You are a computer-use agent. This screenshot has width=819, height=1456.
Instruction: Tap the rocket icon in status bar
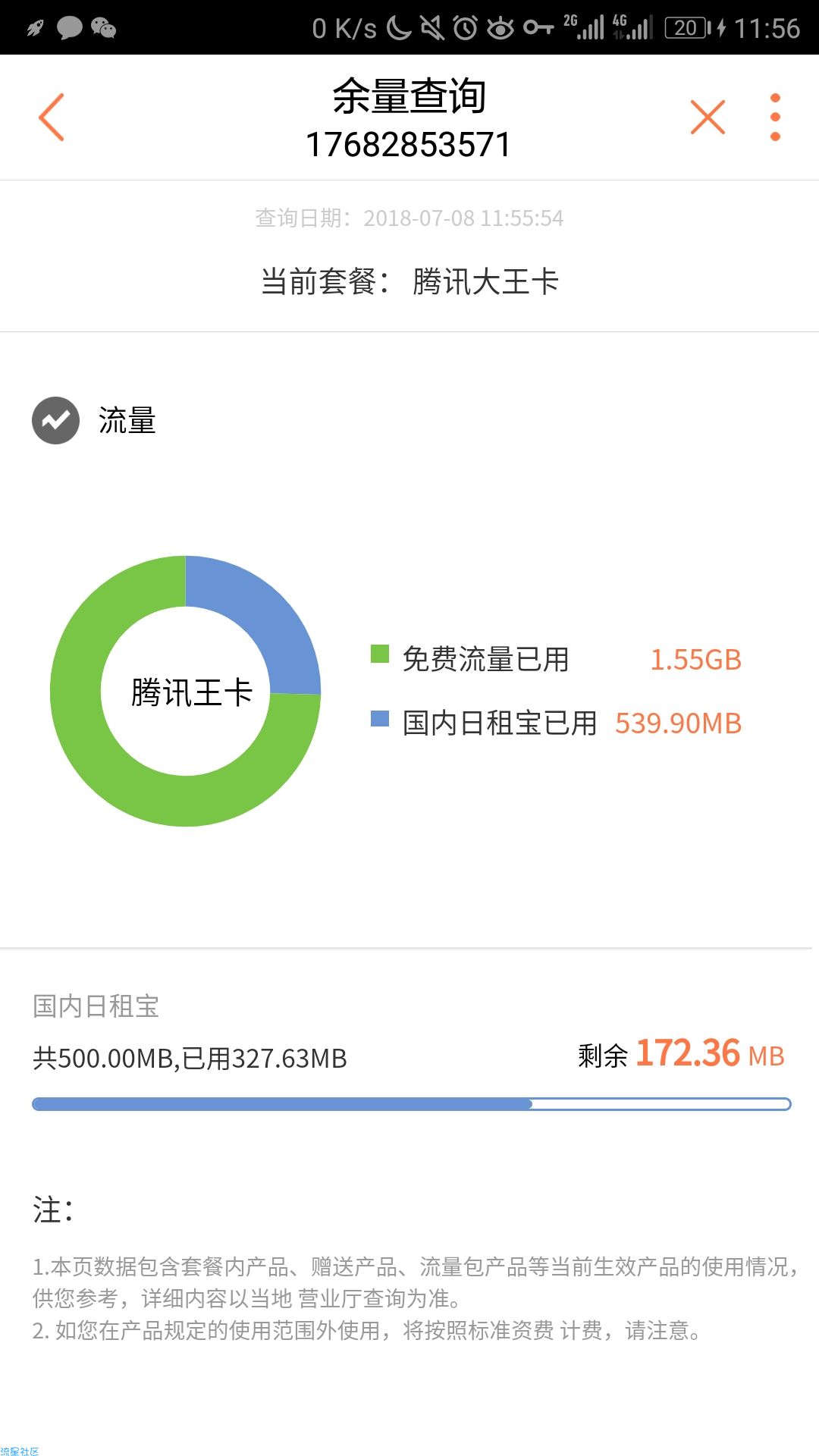(x=36, y=28)
